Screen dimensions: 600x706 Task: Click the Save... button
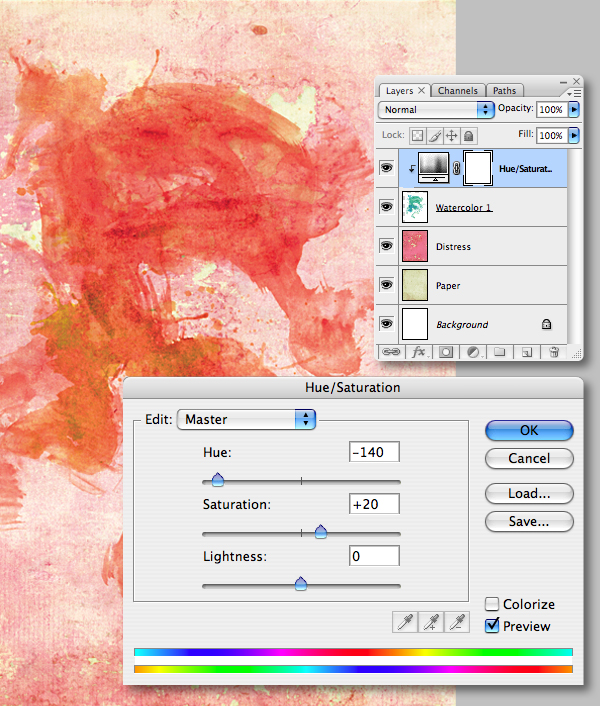point(529,521)
